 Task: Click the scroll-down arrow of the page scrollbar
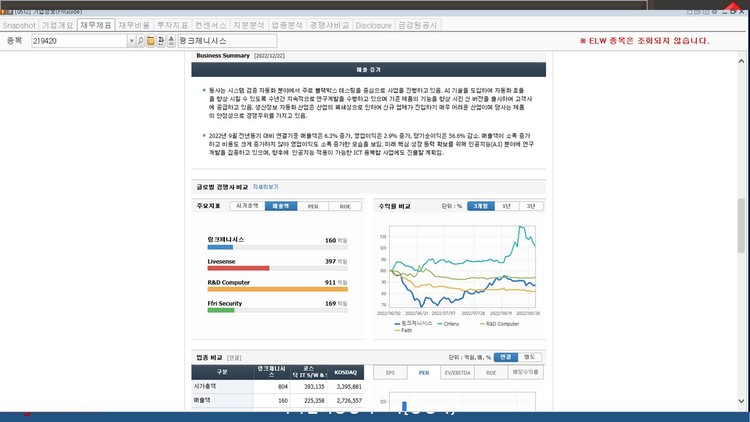click(x=741, y=401)
